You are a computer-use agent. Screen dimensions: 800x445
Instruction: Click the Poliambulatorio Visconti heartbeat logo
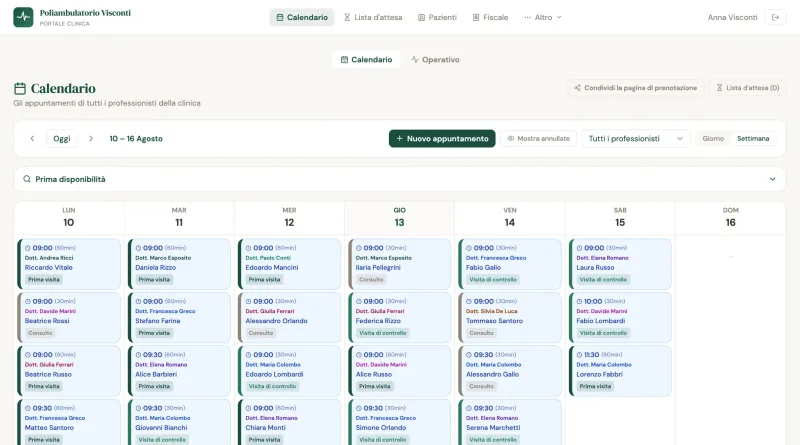(23, 17)
